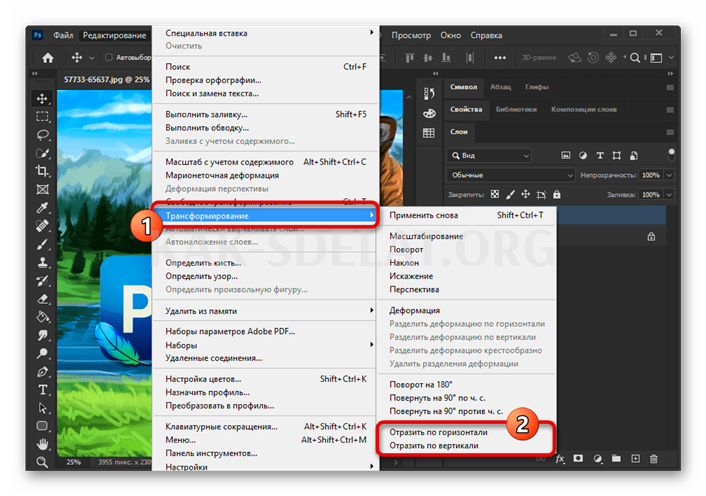
Task: Select the Hand tool
Action: tap(42, 444)
